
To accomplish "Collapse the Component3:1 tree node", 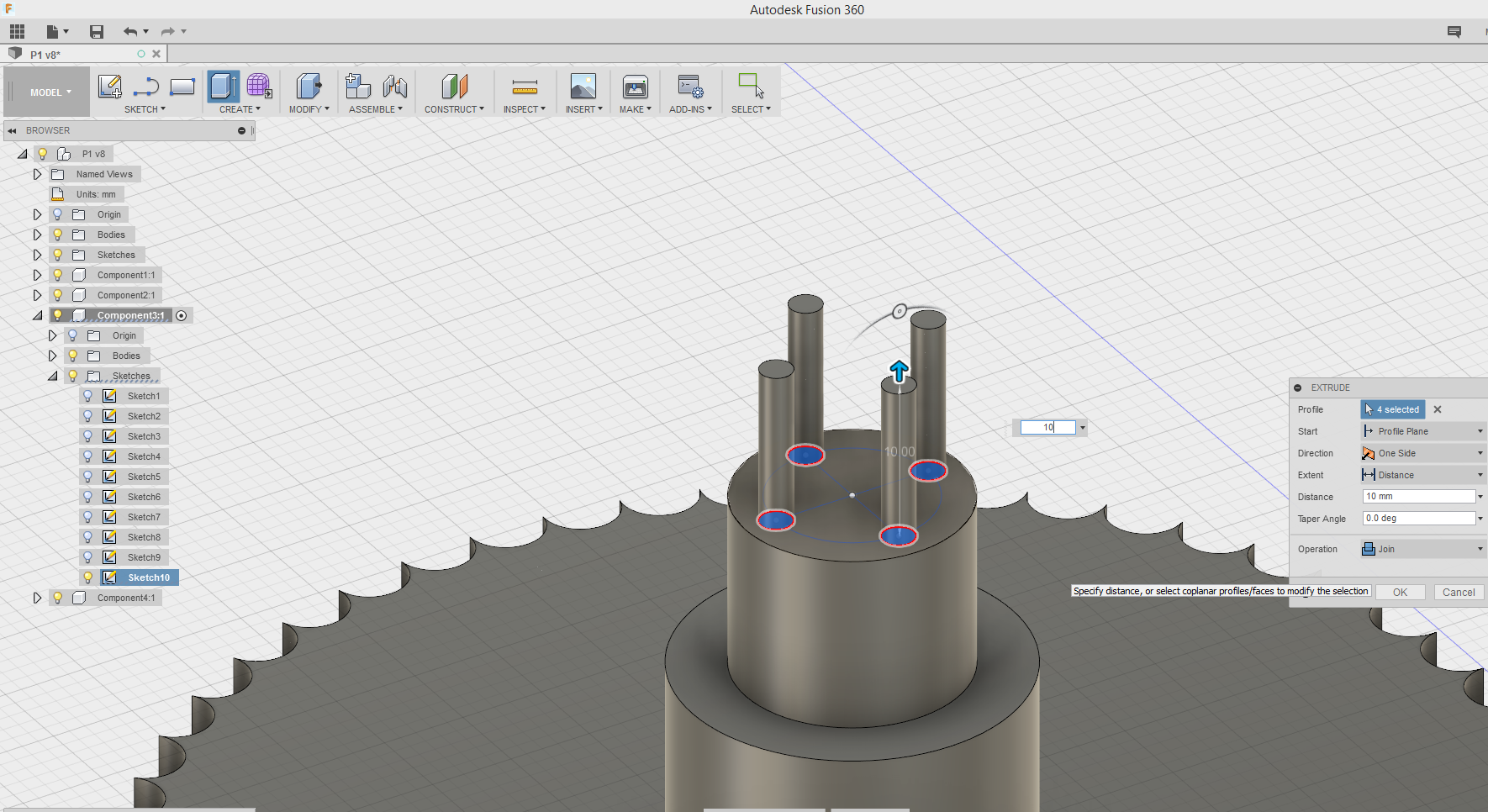I will 37,315.
